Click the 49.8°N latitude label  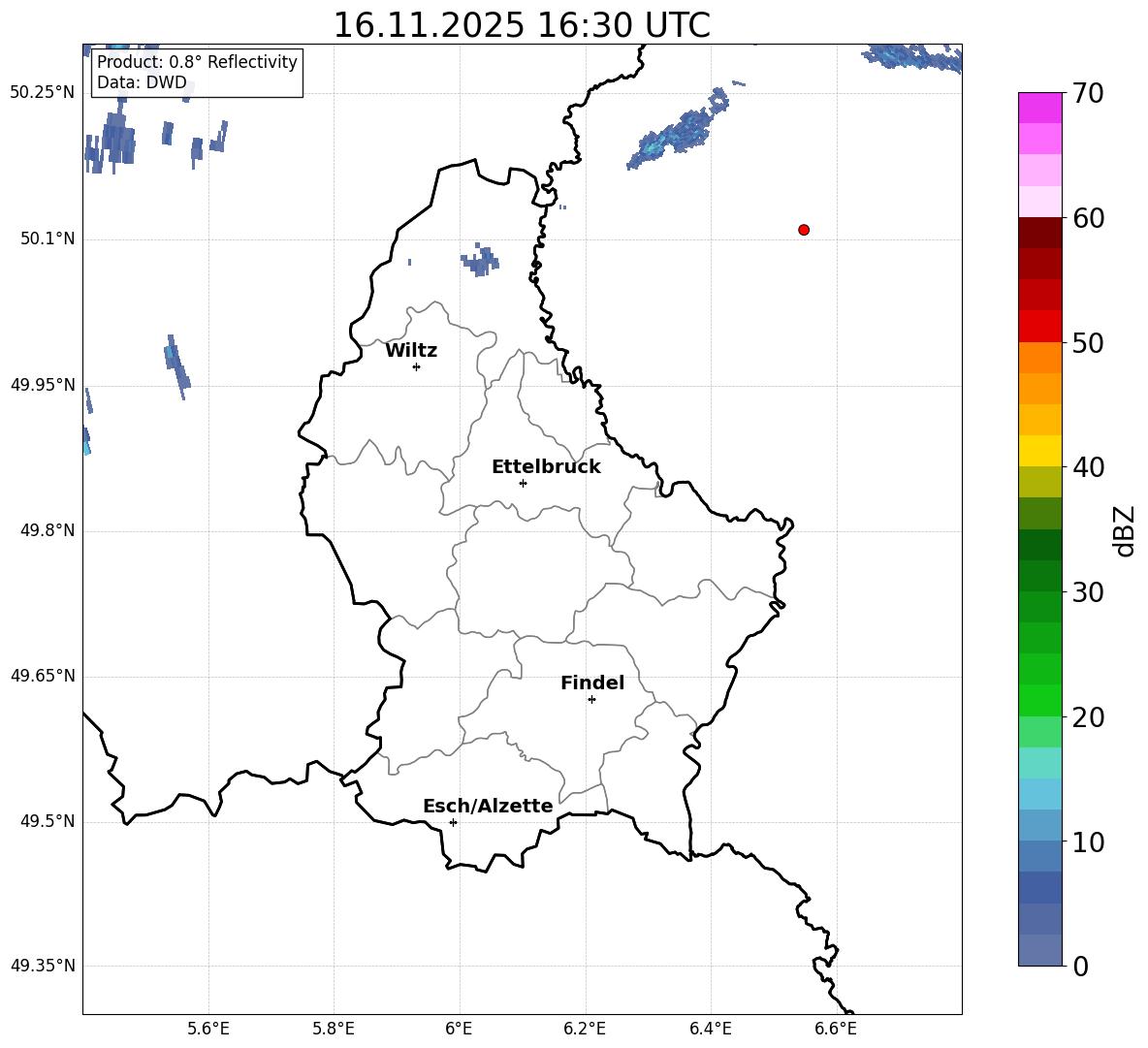(x=48, y=530)
